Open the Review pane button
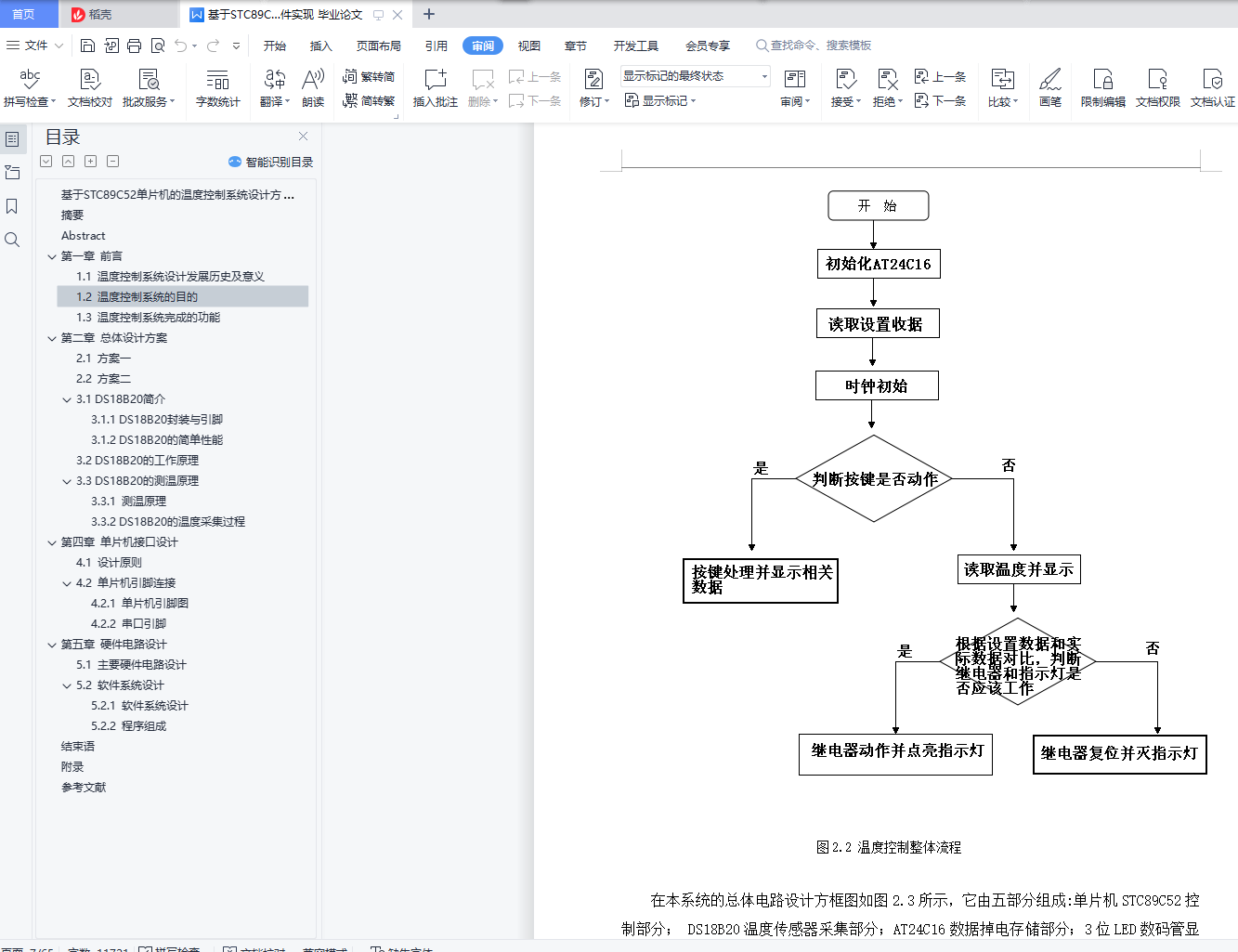This screenshot has height=952, width=1238. point(795,87)
